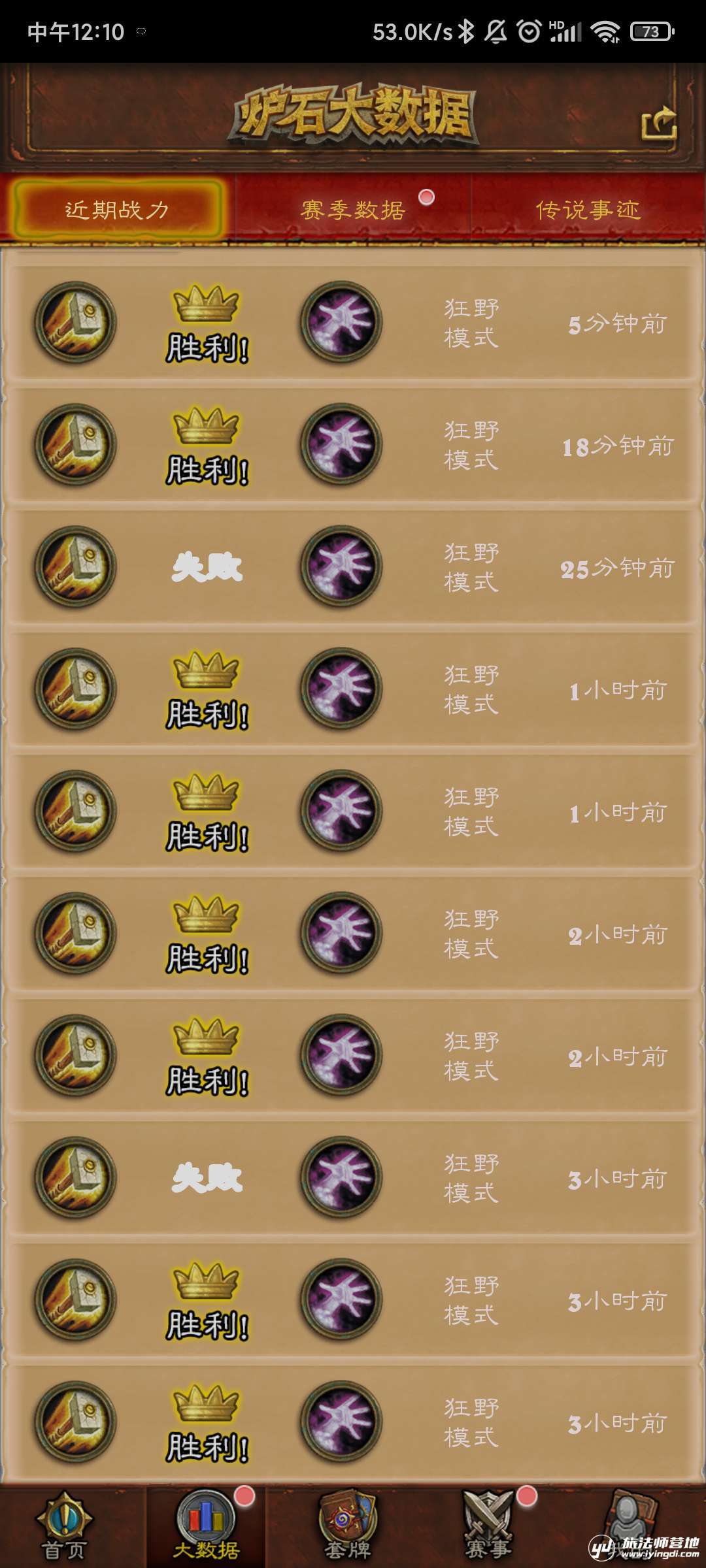
Task: Select the 近期战力 tab
Action: click(x=118, y=210)
